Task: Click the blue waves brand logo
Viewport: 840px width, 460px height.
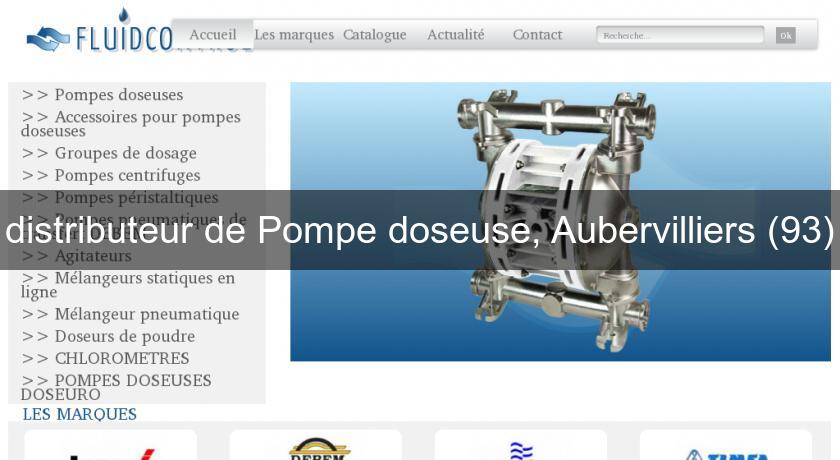Action: [x=521, y=448]
